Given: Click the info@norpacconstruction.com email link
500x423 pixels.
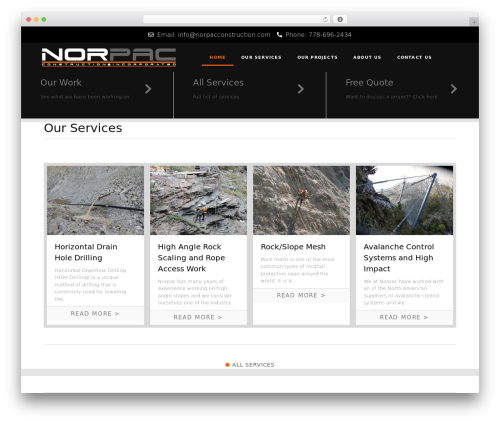Looking at the screenshot, I should 224,35.
